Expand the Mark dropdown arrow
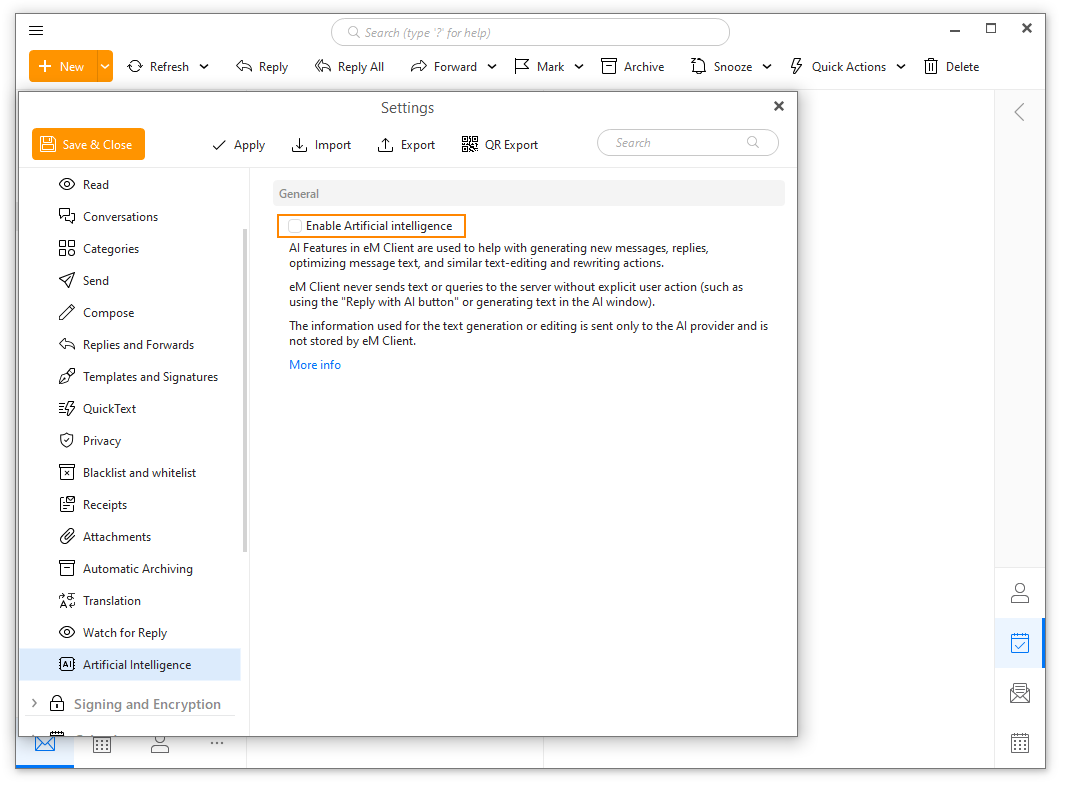Screen dimensions: 1065x785 pyautogui.click(x=579, y=67)
